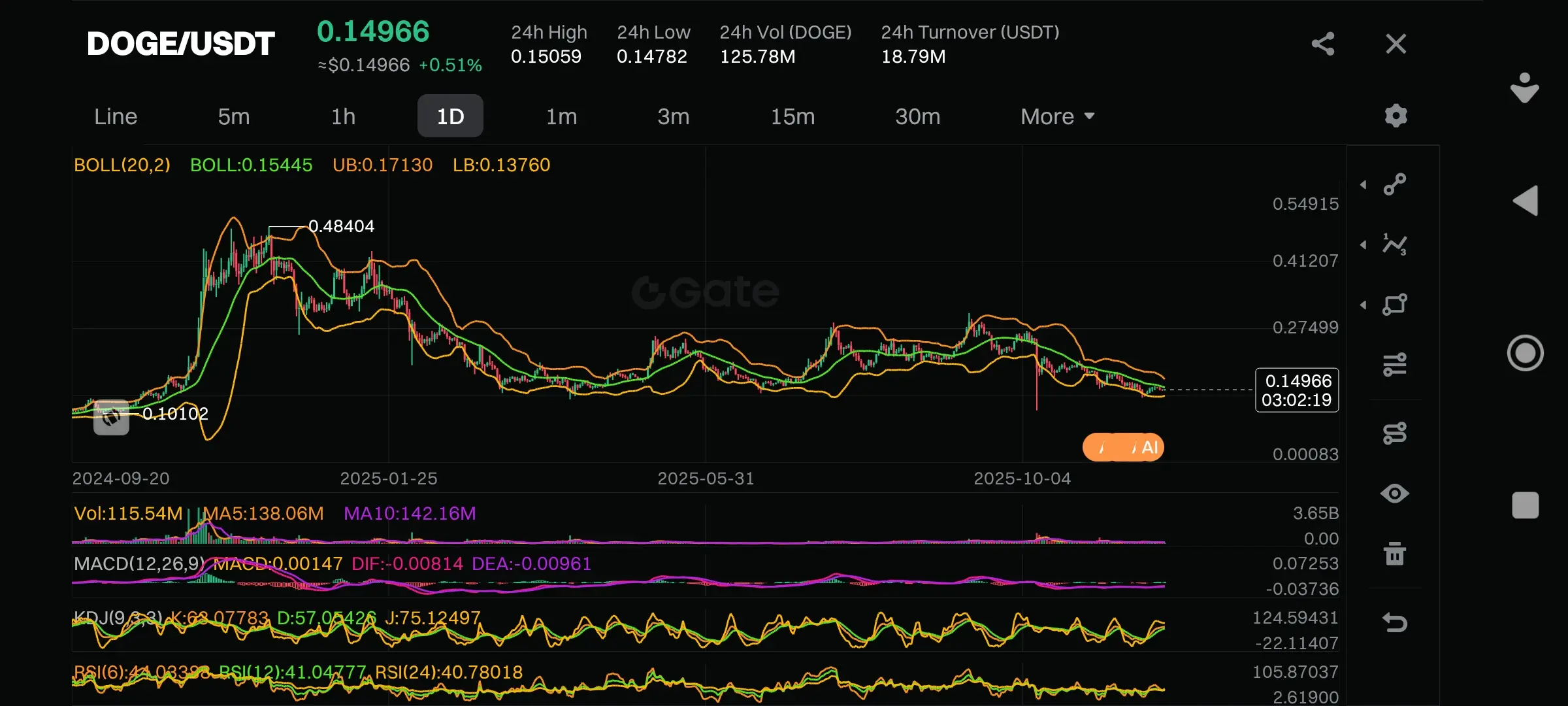Open the orange AI analysis button
The width and height of the screenshot is (1568, 706).
pos(1123,448)
